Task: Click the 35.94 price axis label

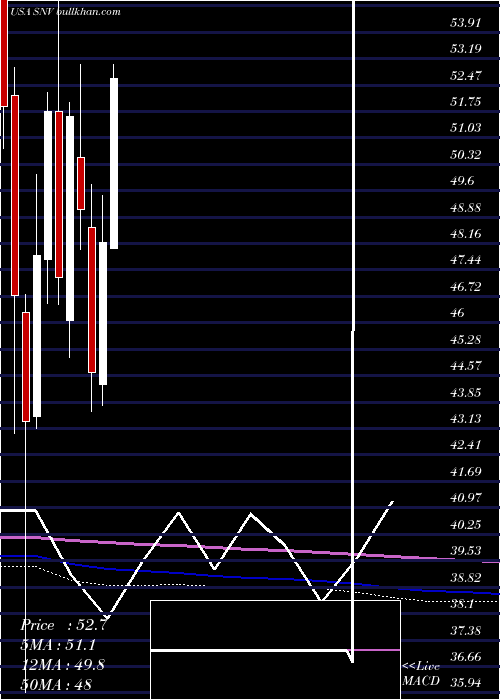Action: [466, 683]
